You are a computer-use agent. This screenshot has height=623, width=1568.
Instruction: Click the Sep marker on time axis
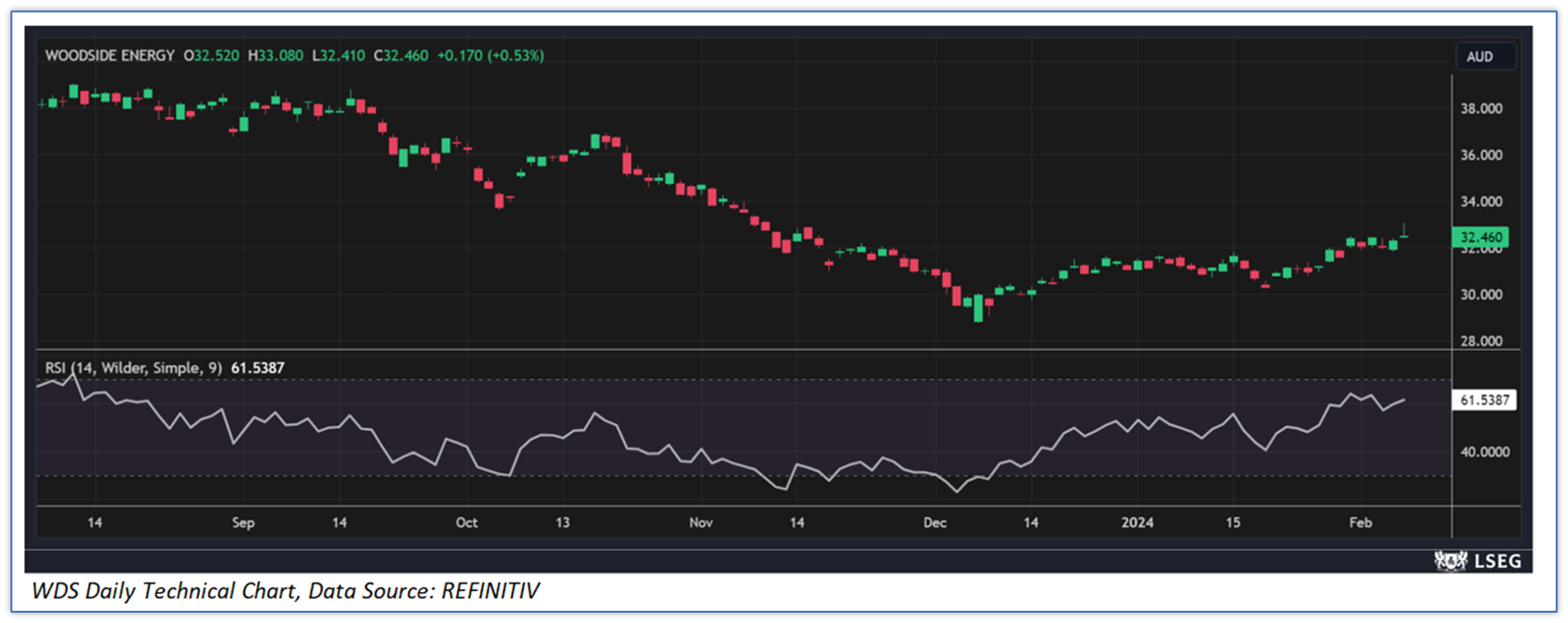[x=243, y=523]
